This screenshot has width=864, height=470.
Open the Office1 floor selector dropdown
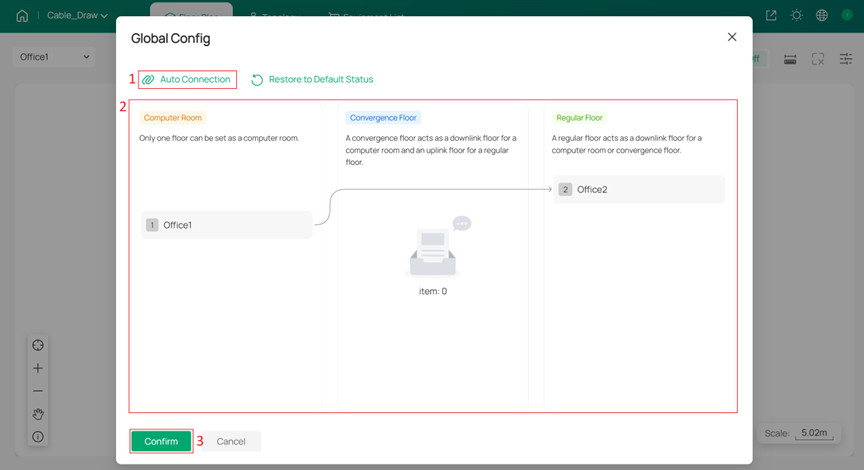pos(53,57)
